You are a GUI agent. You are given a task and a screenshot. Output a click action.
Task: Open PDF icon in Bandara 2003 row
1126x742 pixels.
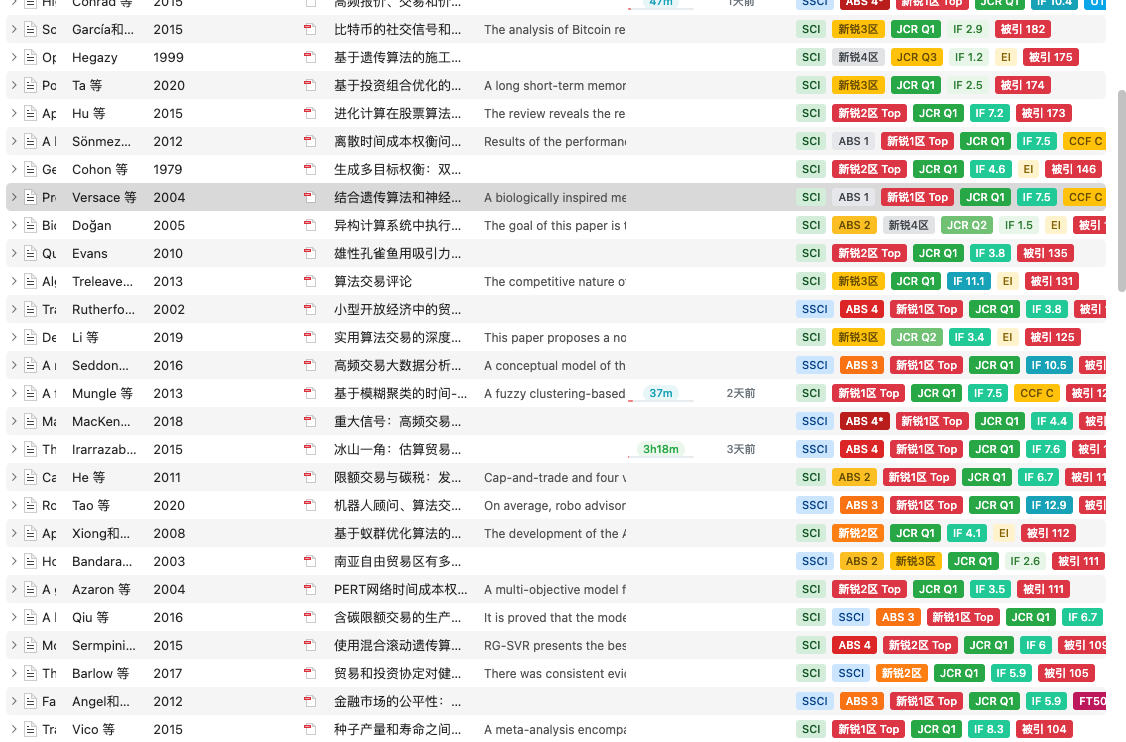pyautogui.click(x=310, y=562)
